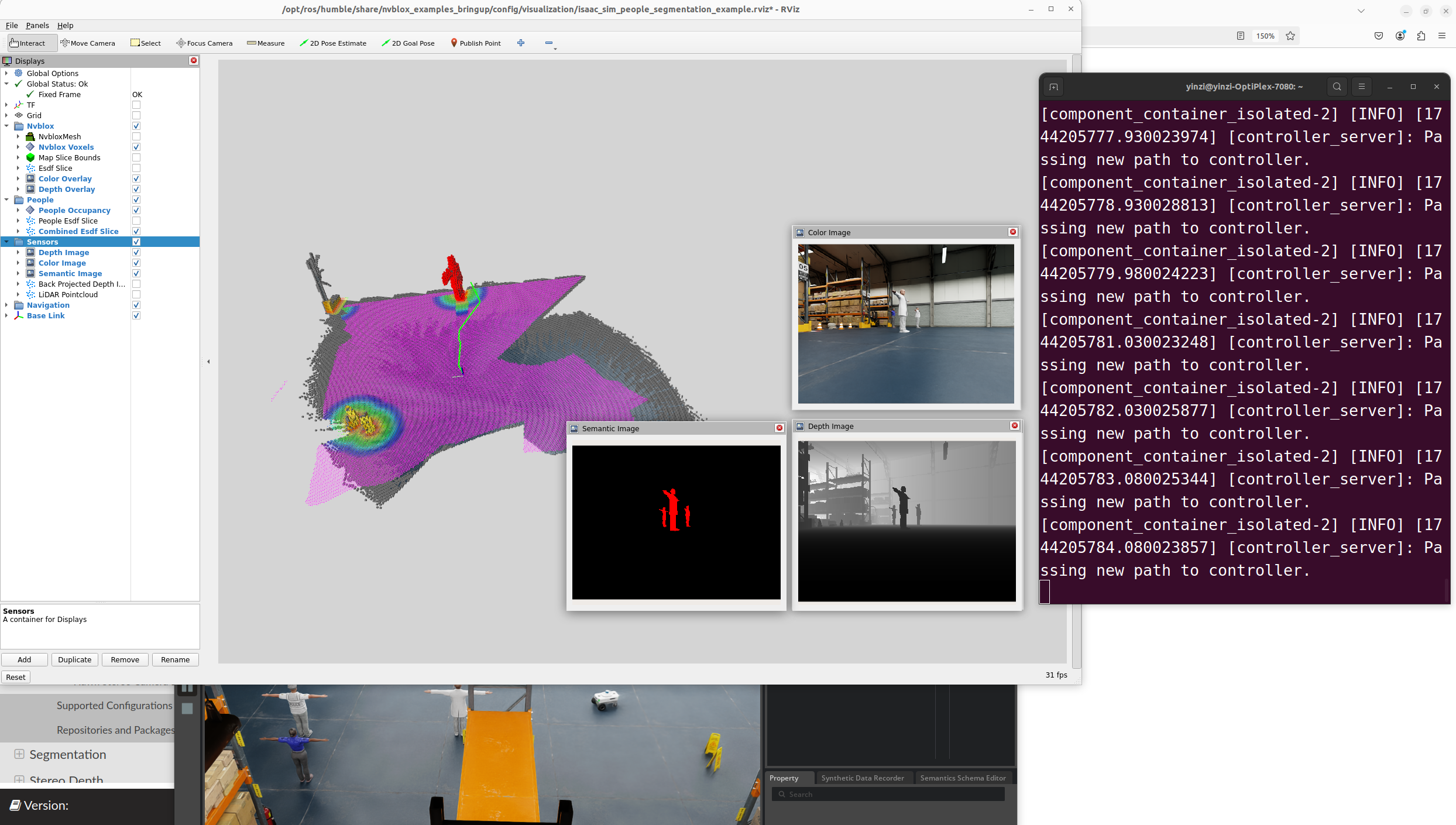Expand the Depth Overlay display
Viewport: 1456px width, 825px height.
tap(18, 189)
